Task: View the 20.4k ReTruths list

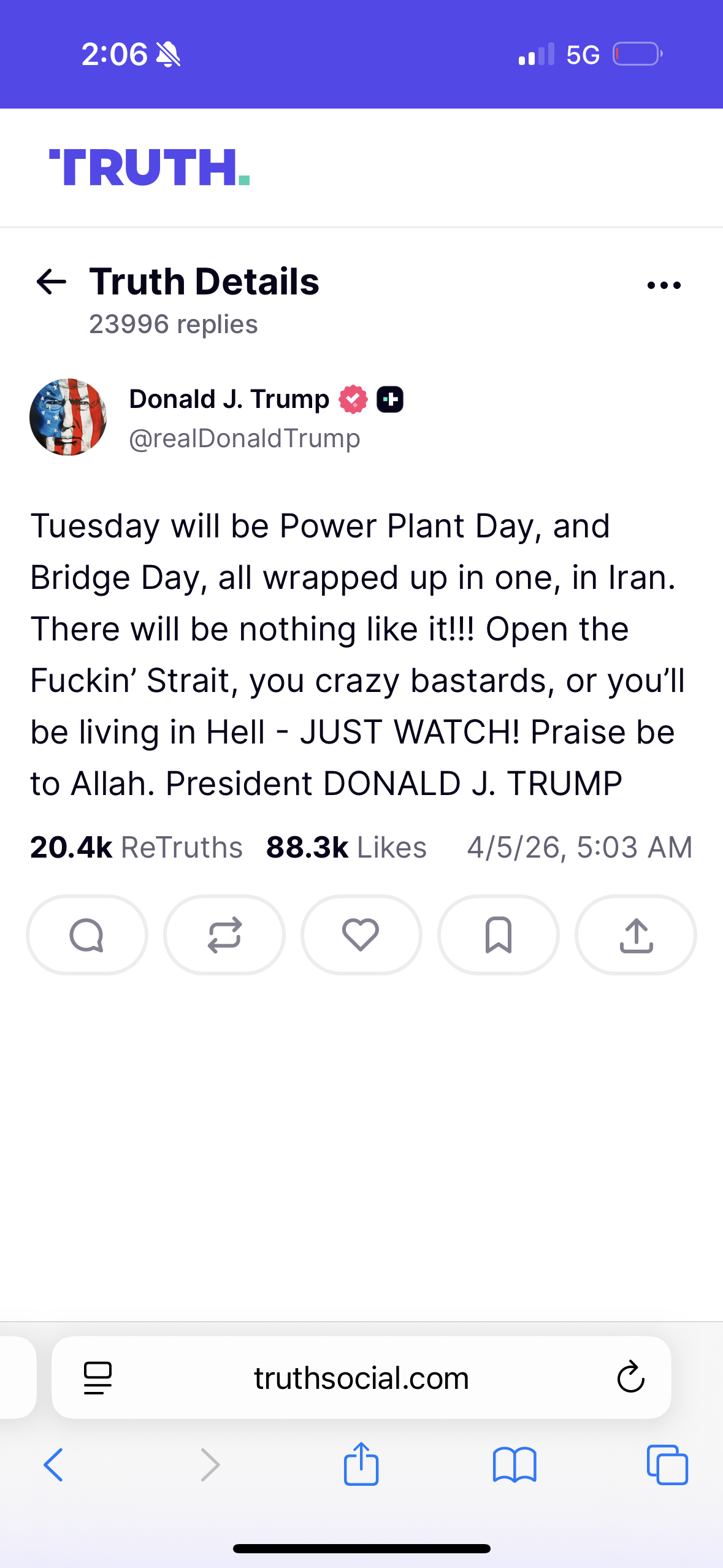Action: tap(136, 848)
